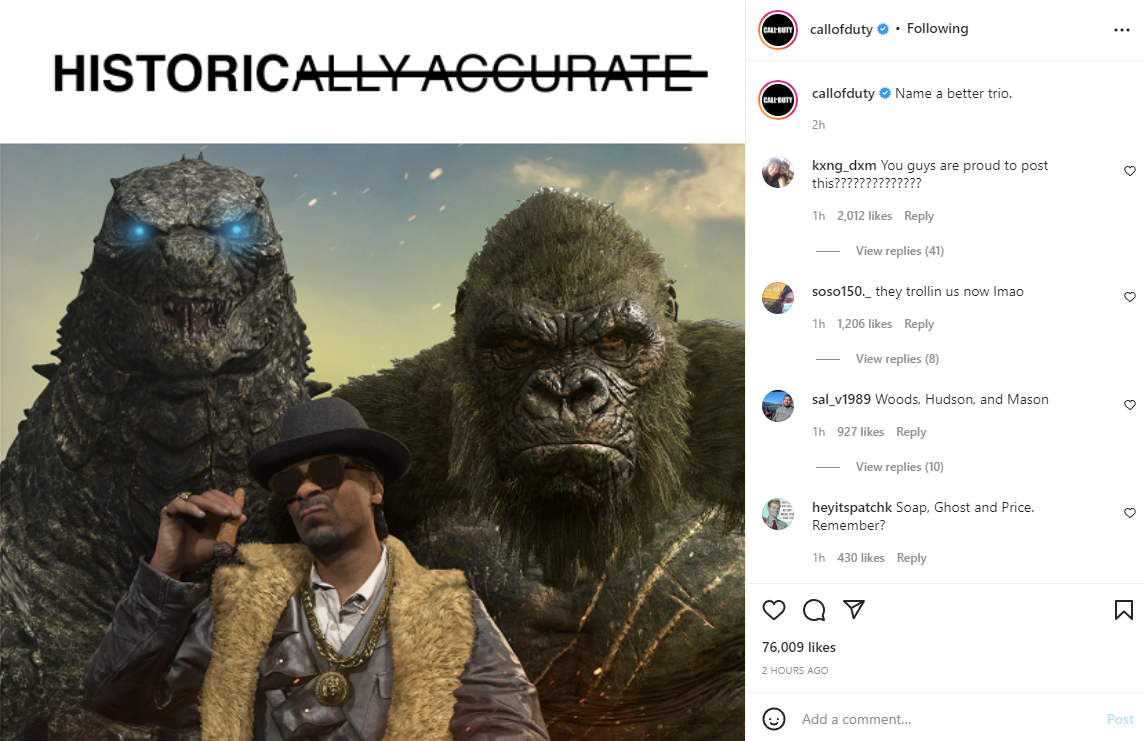Open the three-dot more options menu

tap(1121, 30)
